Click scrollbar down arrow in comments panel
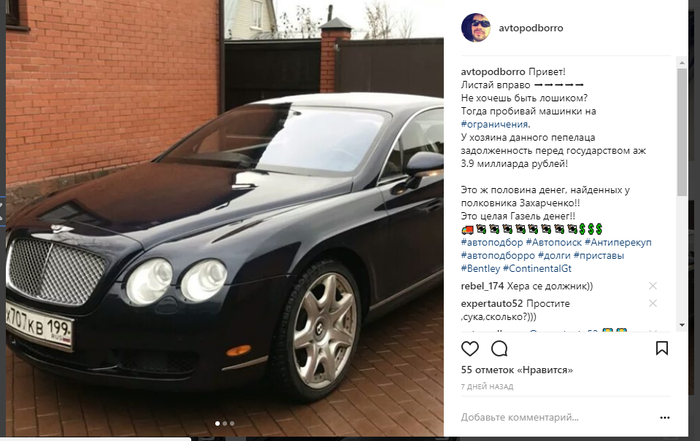 click(682, 325)
